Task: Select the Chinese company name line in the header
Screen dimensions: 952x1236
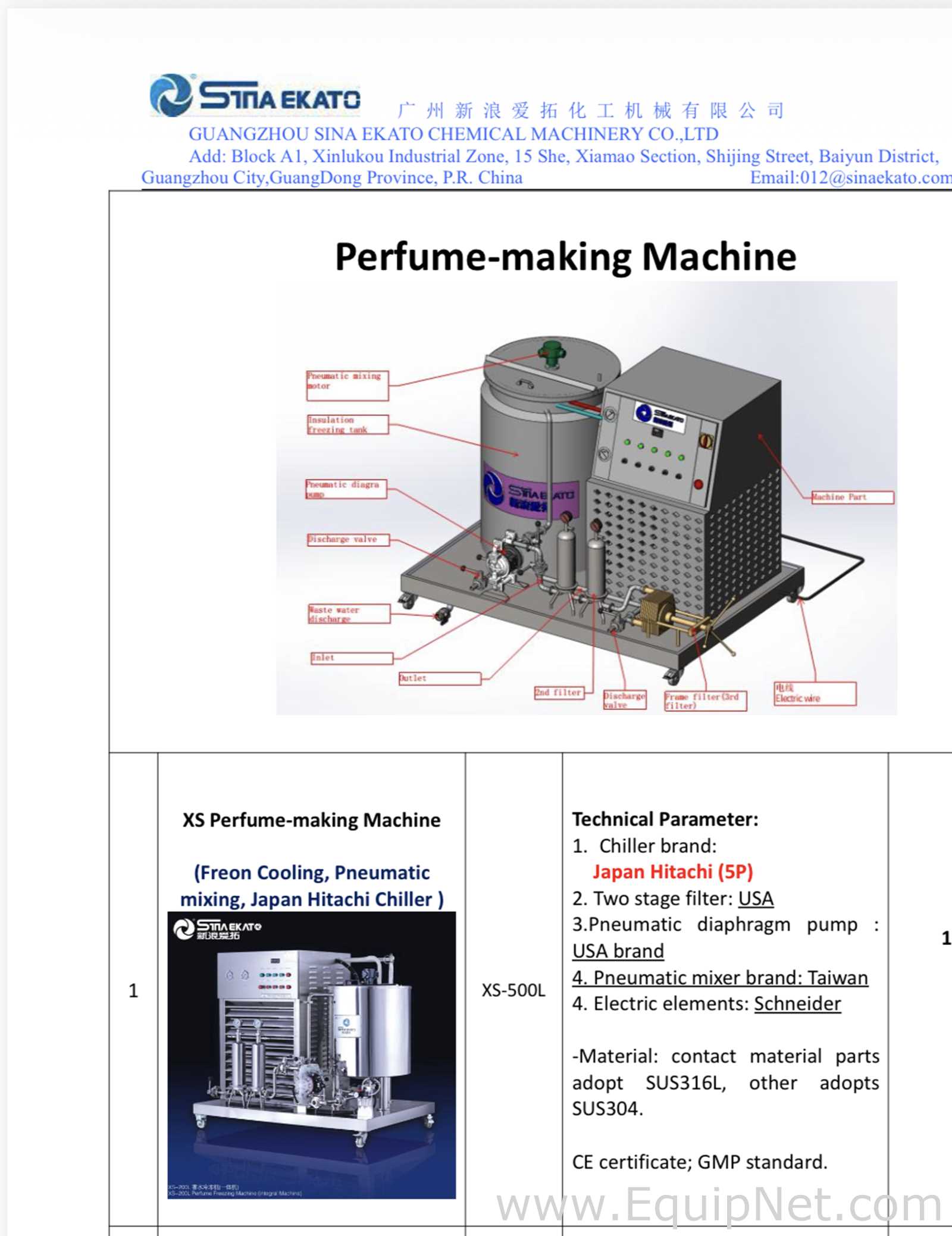Action: pyautogui.click(x=591, y=110)
